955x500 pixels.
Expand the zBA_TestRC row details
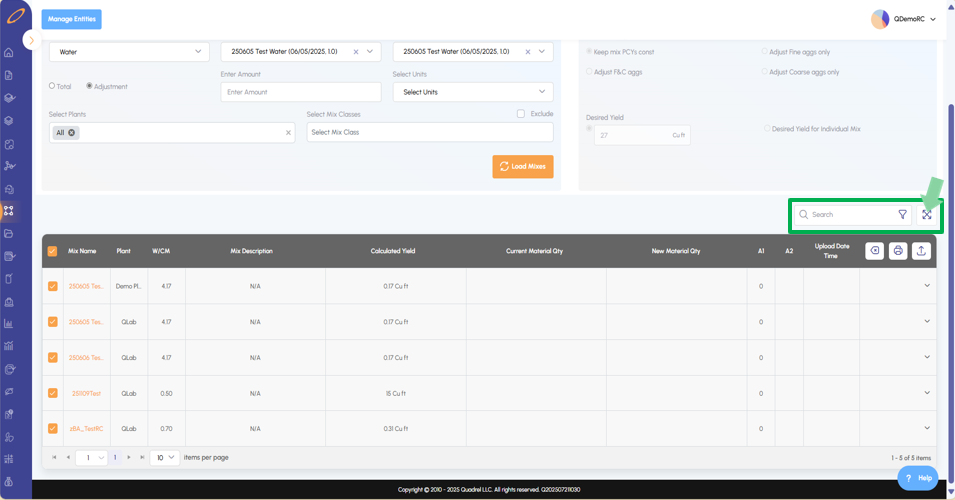927,428
